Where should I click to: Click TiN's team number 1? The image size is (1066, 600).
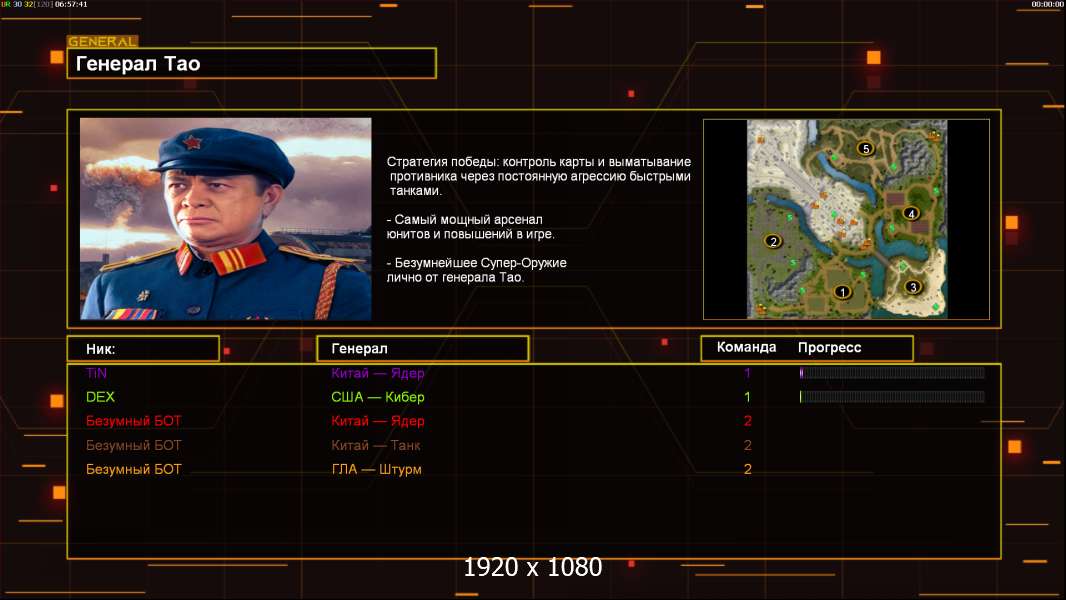[x=747, y=373]
